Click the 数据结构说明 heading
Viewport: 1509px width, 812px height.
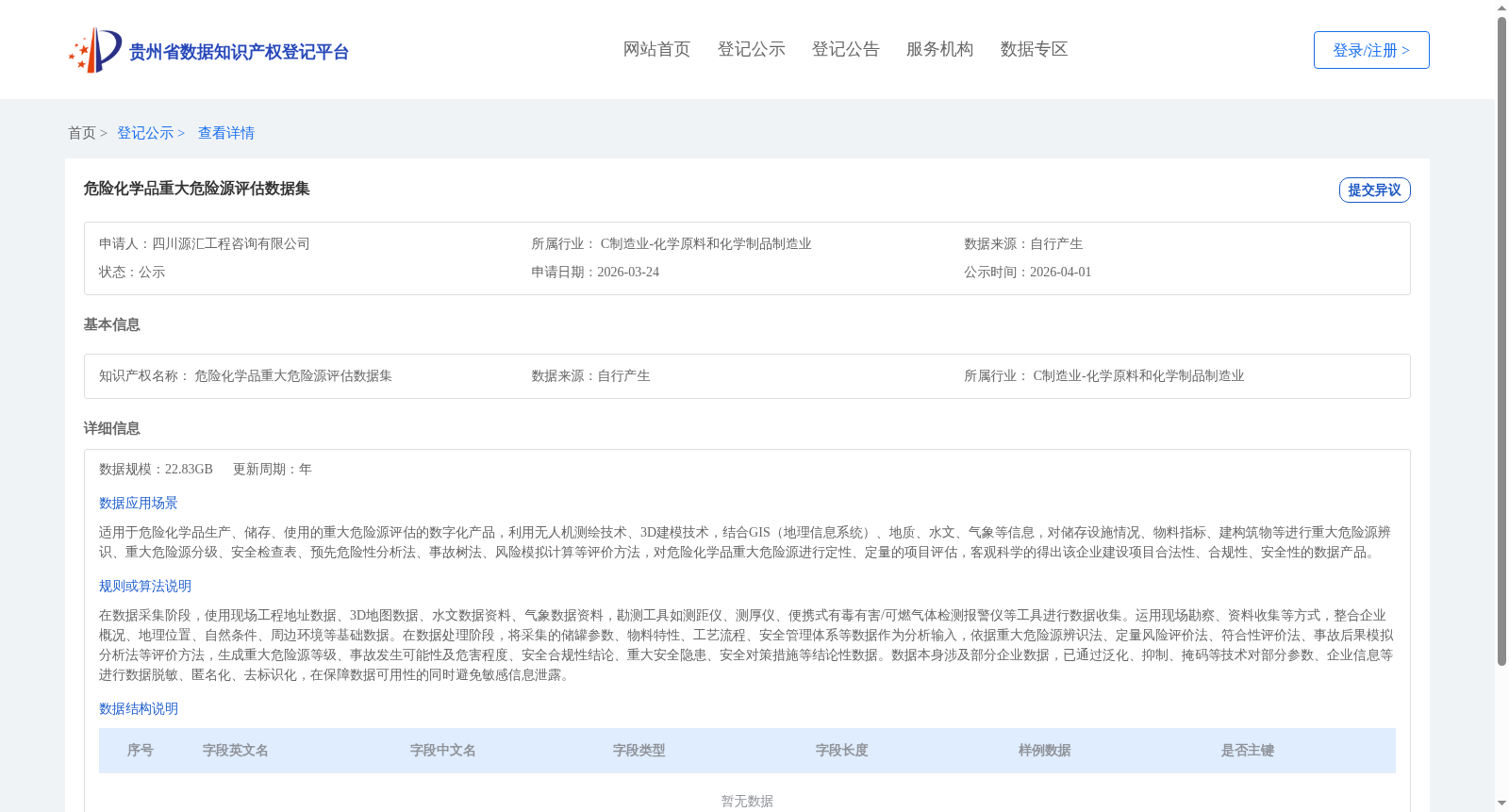pyautogui.click(x=139, y=708)
